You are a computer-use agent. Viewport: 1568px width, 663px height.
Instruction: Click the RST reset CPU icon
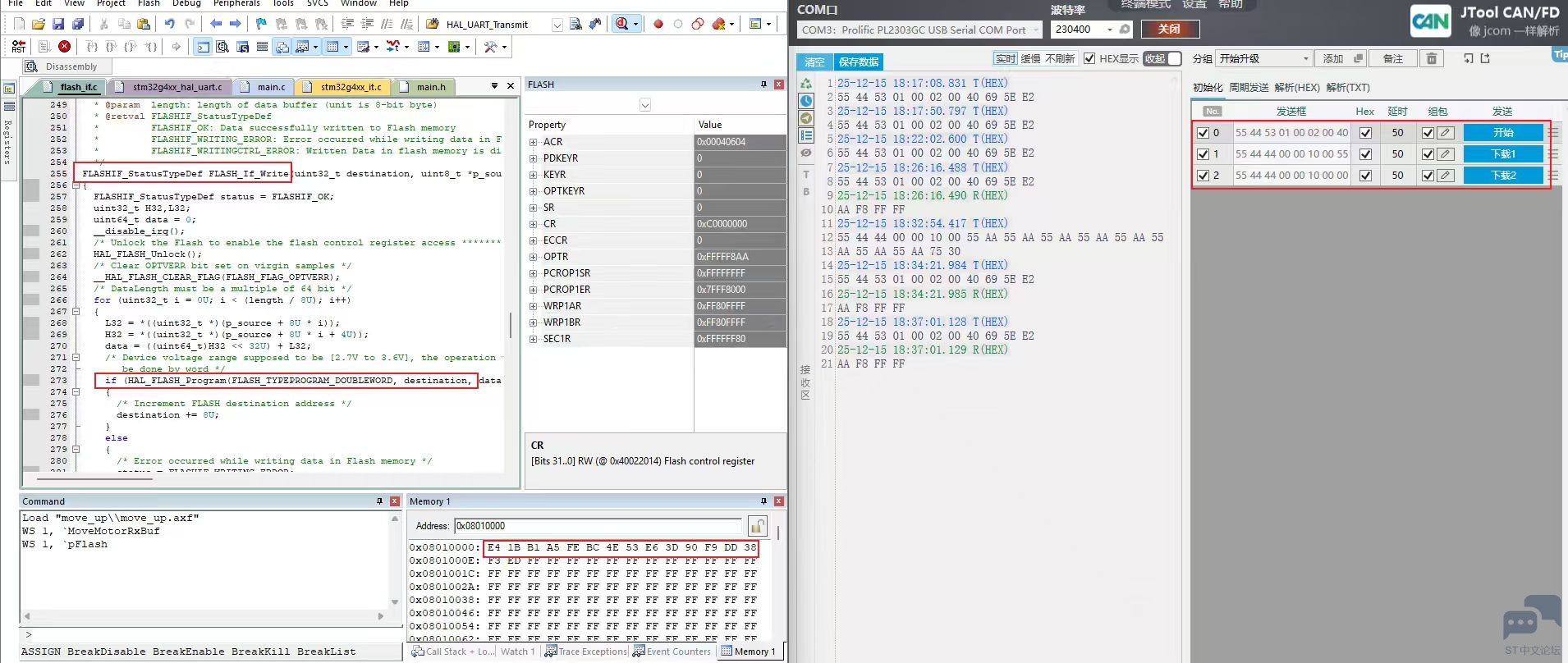coord(18,47)
